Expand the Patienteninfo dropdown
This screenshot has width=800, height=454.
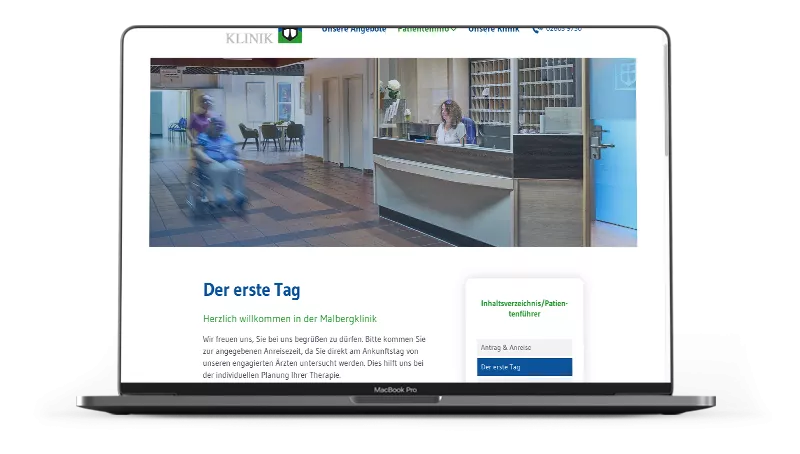(427, 30)
